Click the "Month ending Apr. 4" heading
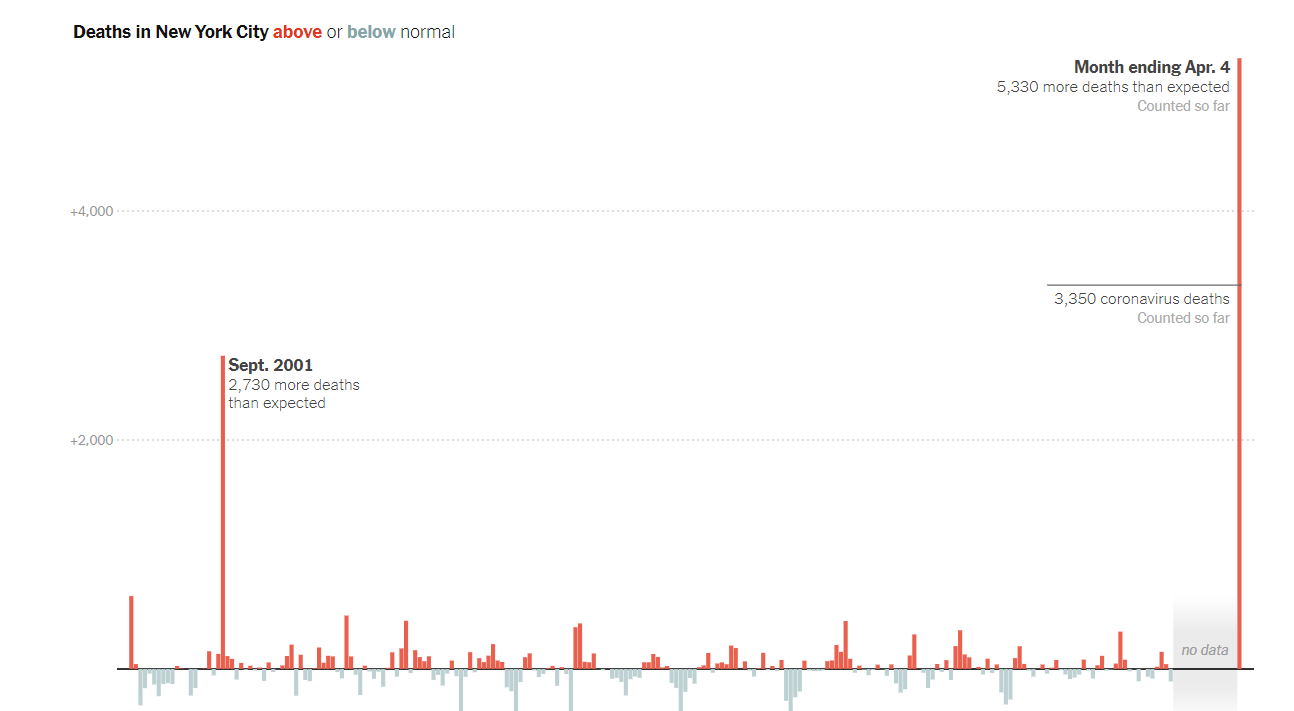1294x711 pixels. [x=1151, y=67]
